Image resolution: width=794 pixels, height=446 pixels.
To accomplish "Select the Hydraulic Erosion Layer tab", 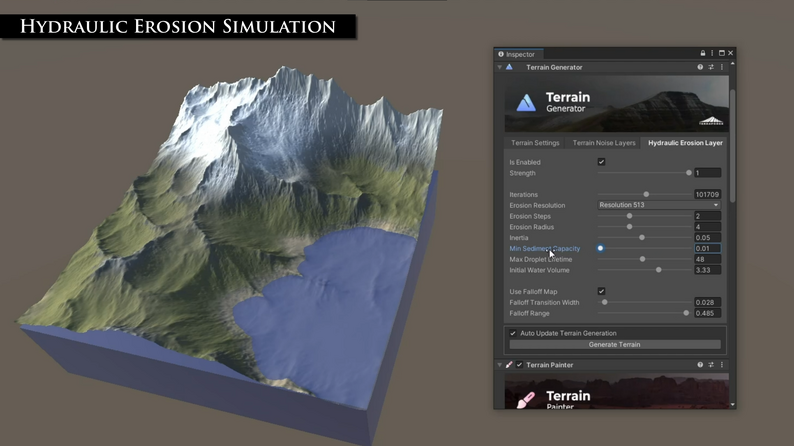I will [x=685, y=143].
